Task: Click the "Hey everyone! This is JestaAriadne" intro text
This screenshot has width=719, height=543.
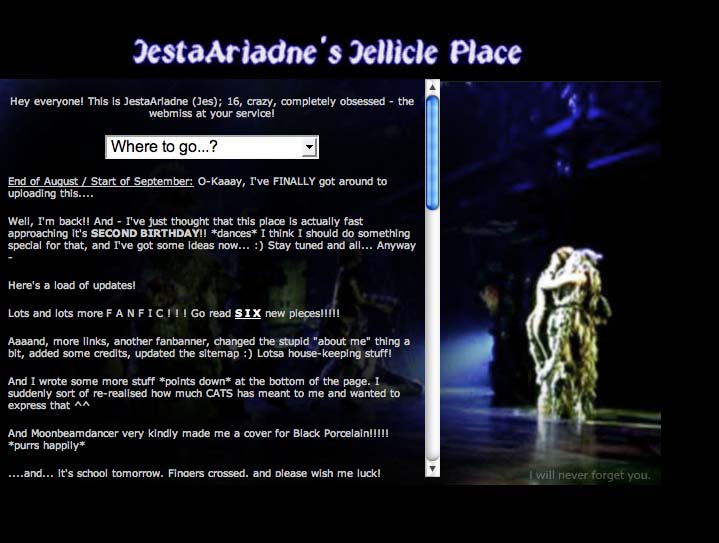Action: pyautogui.click(x=212, y=107)
